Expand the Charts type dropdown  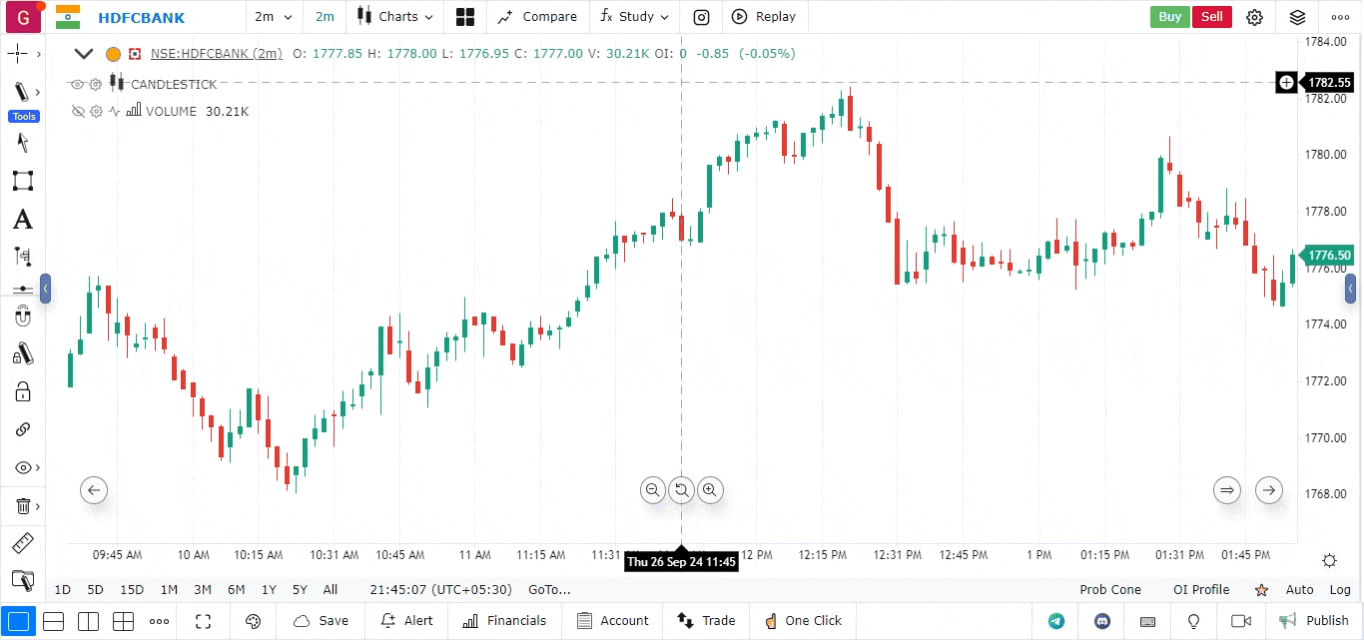click(397, 17)
